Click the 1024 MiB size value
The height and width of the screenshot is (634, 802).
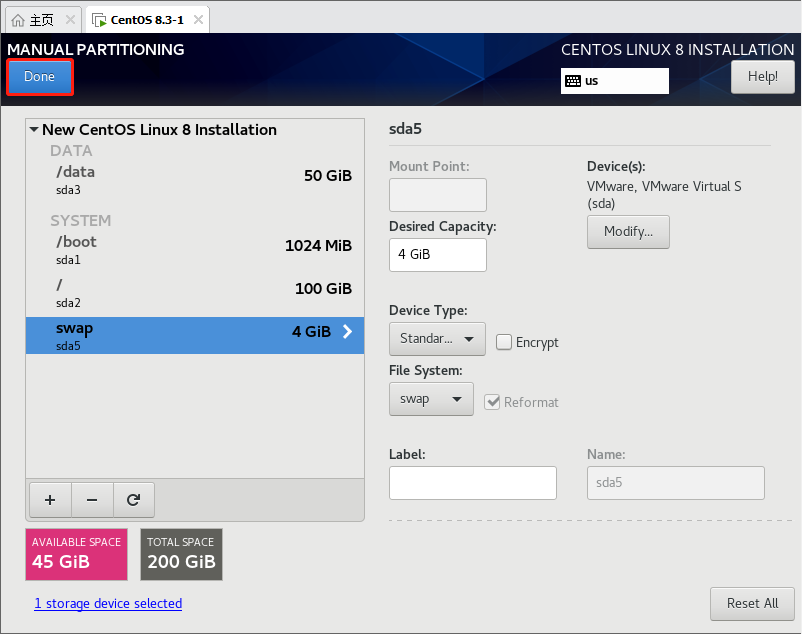[x=318, y=246]
